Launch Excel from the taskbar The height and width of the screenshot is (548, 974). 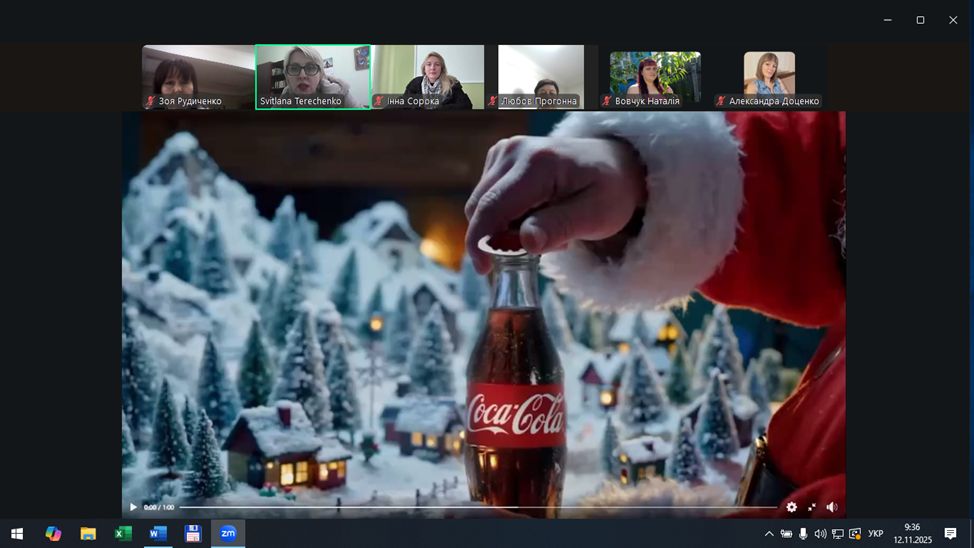pos(123,534)
